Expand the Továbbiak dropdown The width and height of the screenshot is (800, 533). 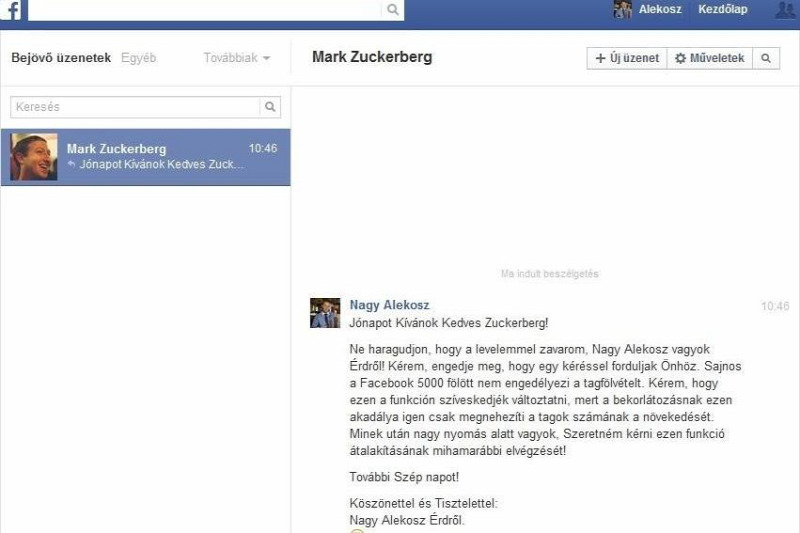pos(237,58)
